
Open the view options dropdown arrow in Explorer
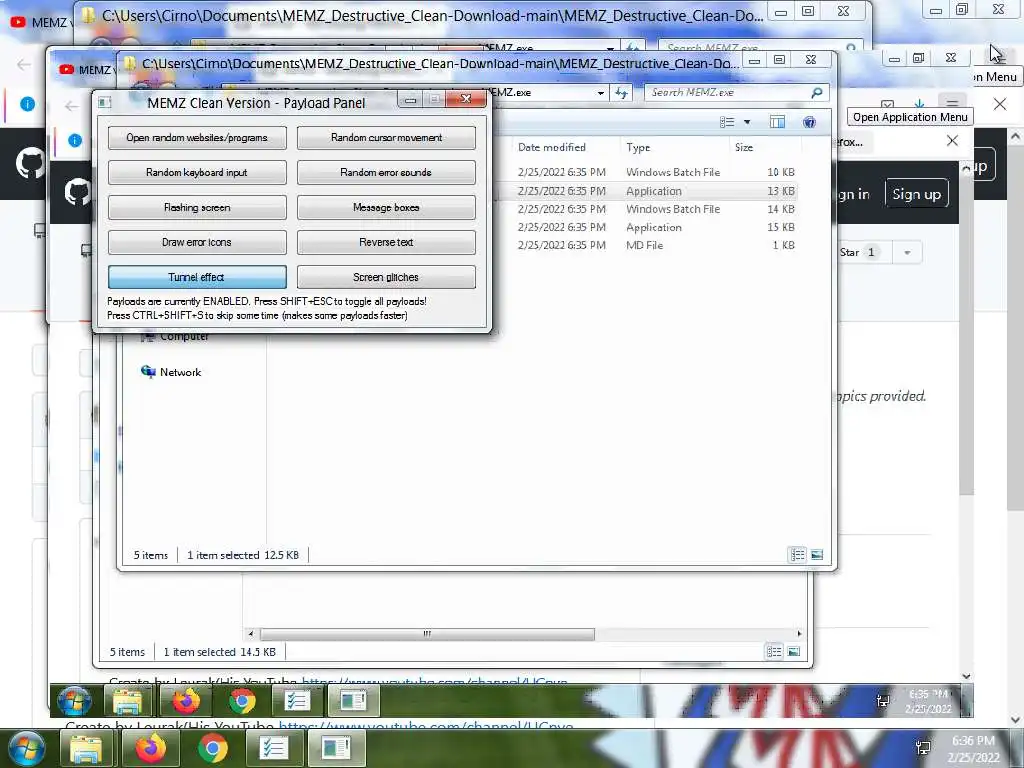747,122
